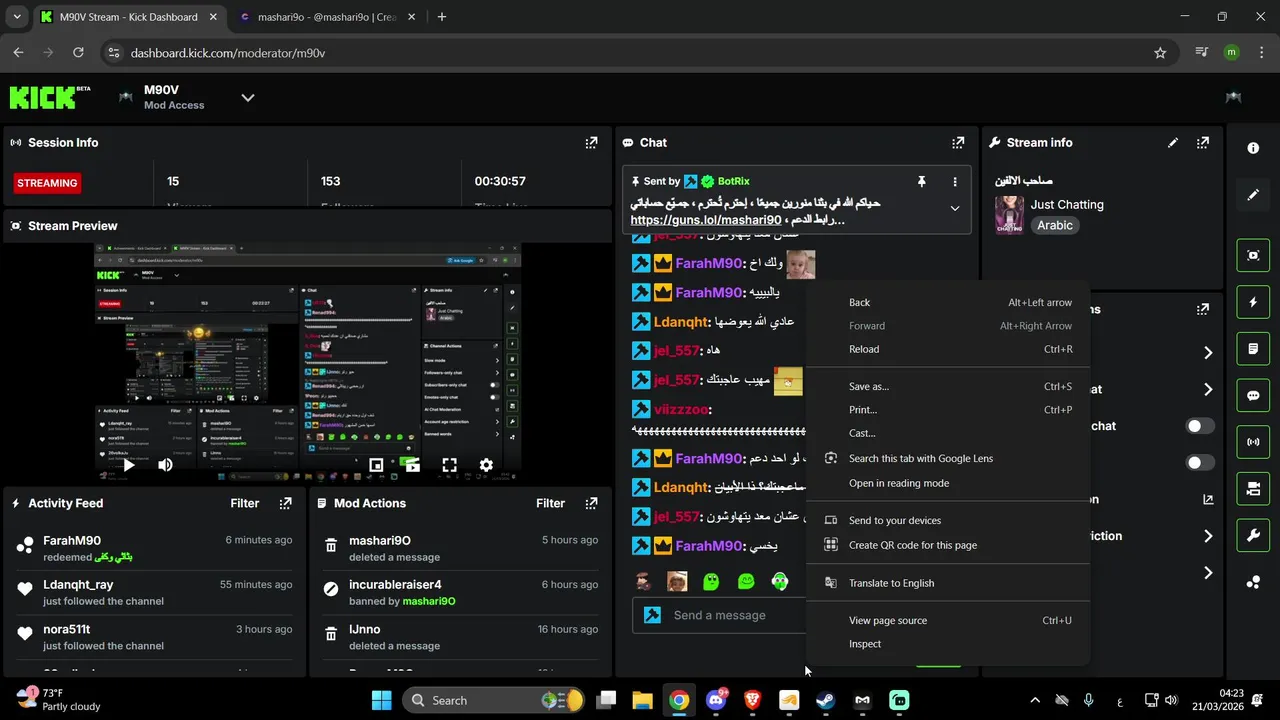Viewport: 1280px width, 720px height.
Task: Click incurableraiser4 in Mod Actions
Action: pos(395,584)
